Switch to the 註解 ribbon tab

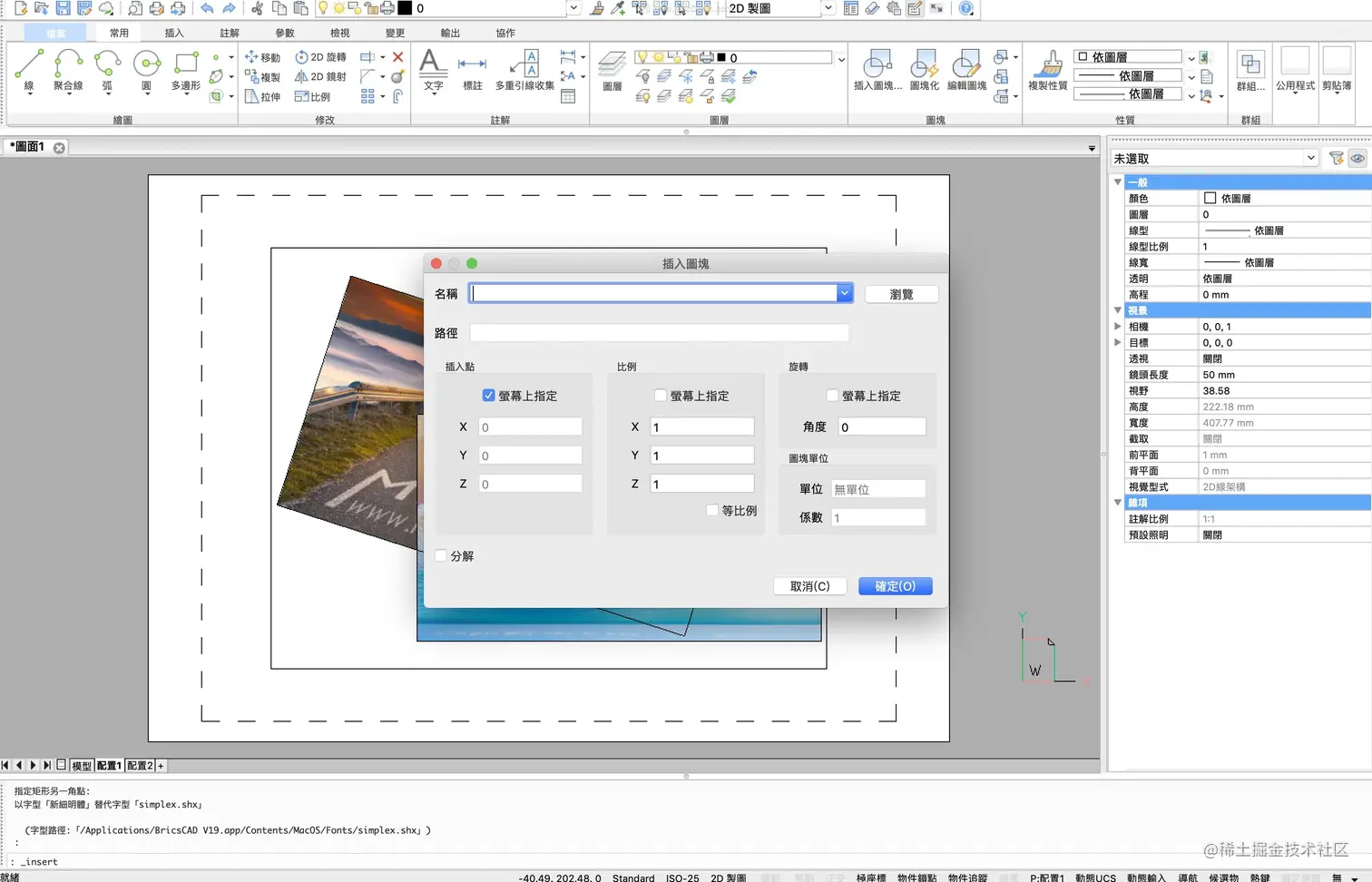tap(230, 33)
